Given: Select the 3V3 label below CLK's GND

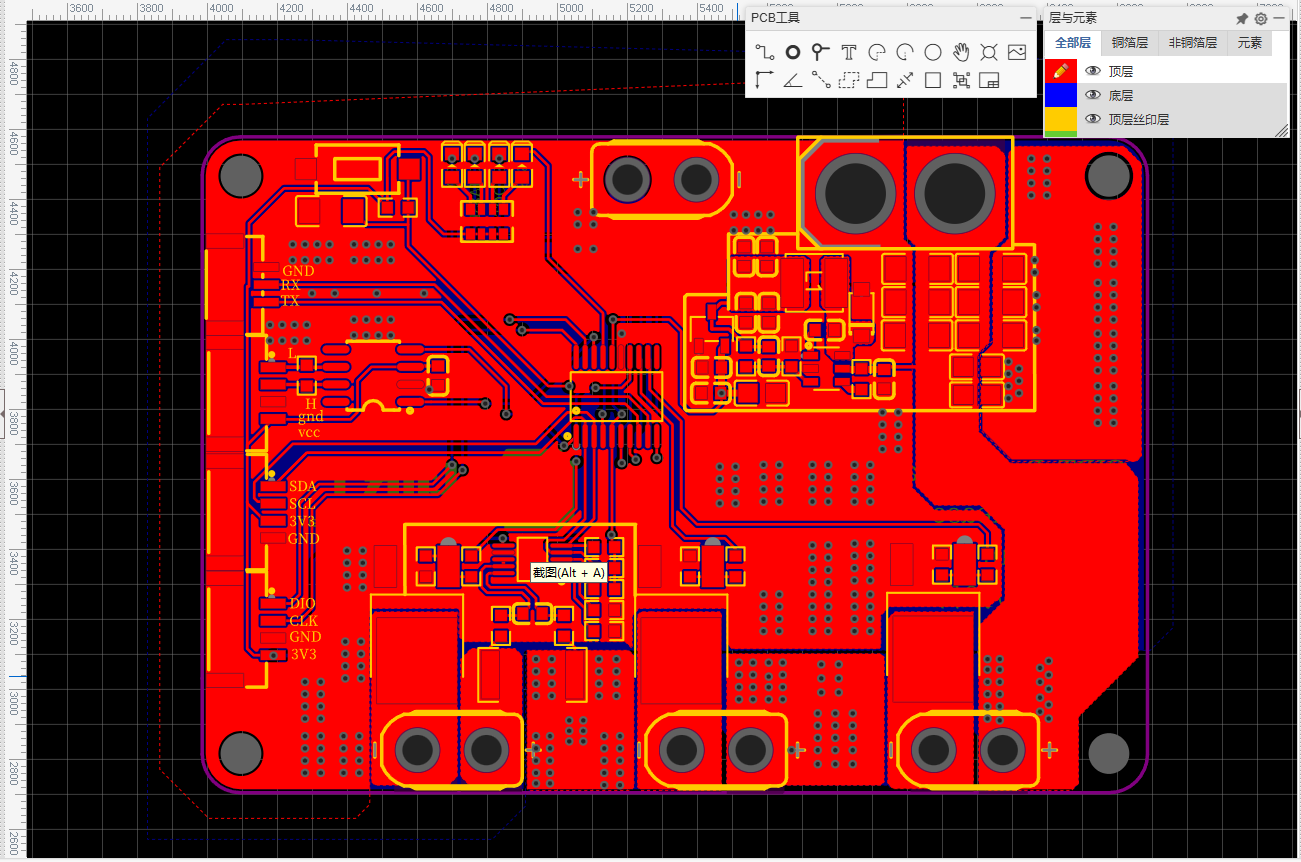Looking at the screenshot, I should pyautogui.click(x=304, y=654).
